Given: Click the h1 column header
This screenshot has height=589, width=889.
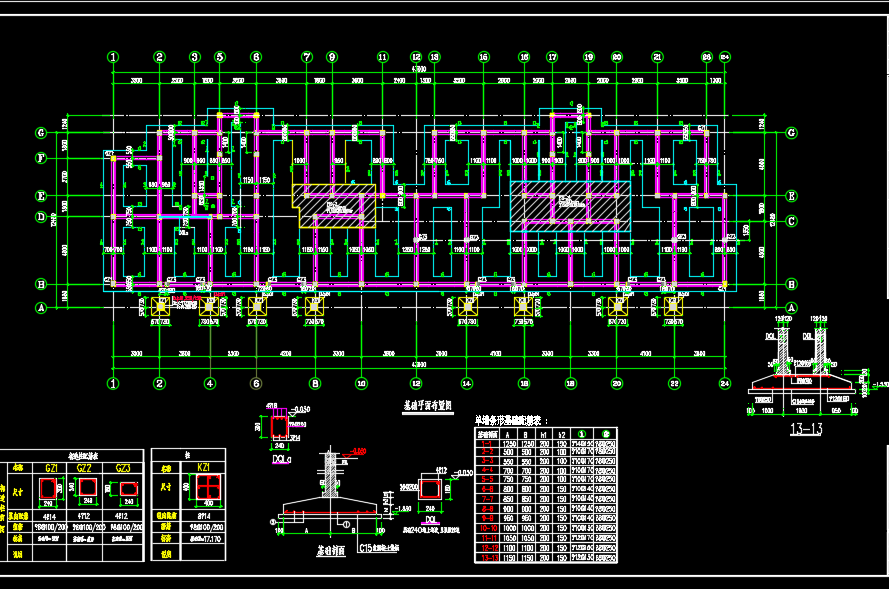Looking at the screenshot, I should pos(544,435).
